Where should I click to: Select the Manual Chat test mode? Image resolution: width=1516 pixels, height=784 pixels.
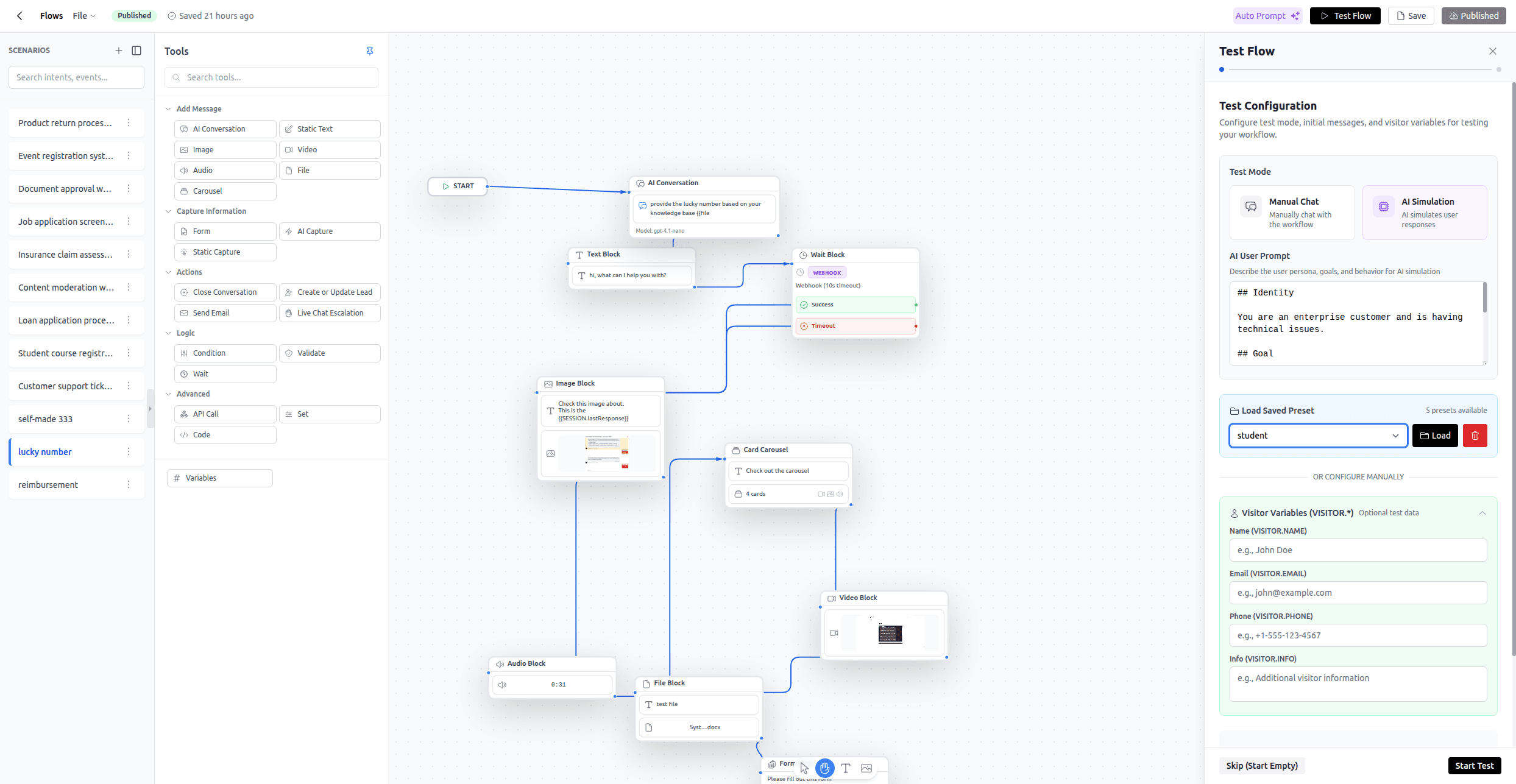1292,213
